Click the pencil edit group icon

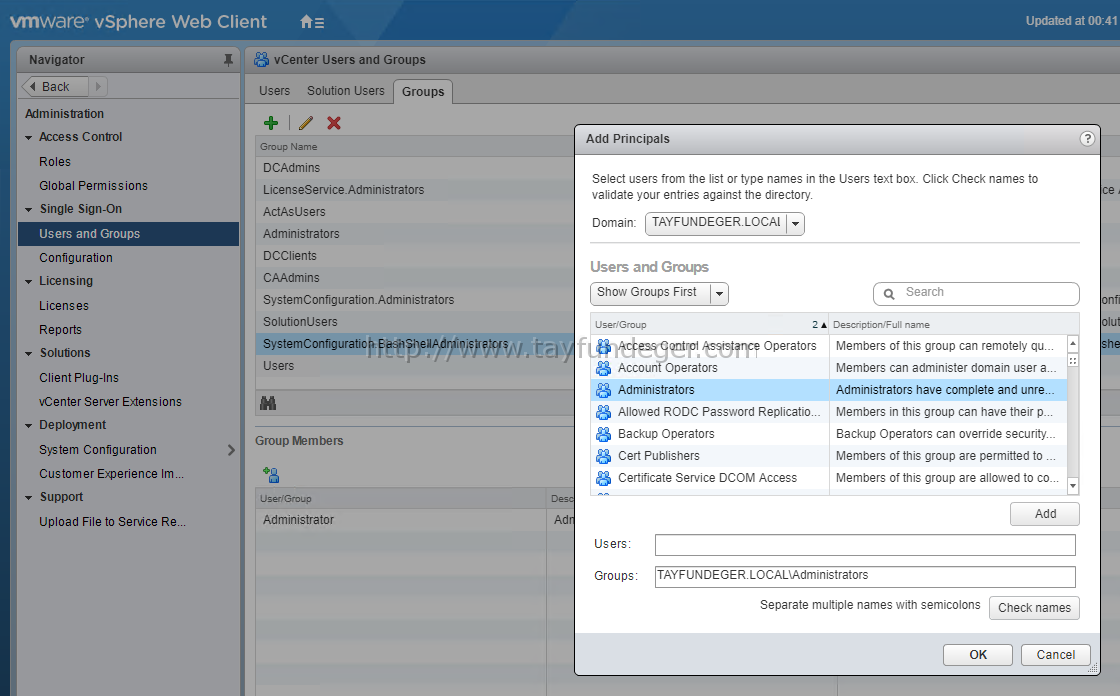[x=306, y=123]
